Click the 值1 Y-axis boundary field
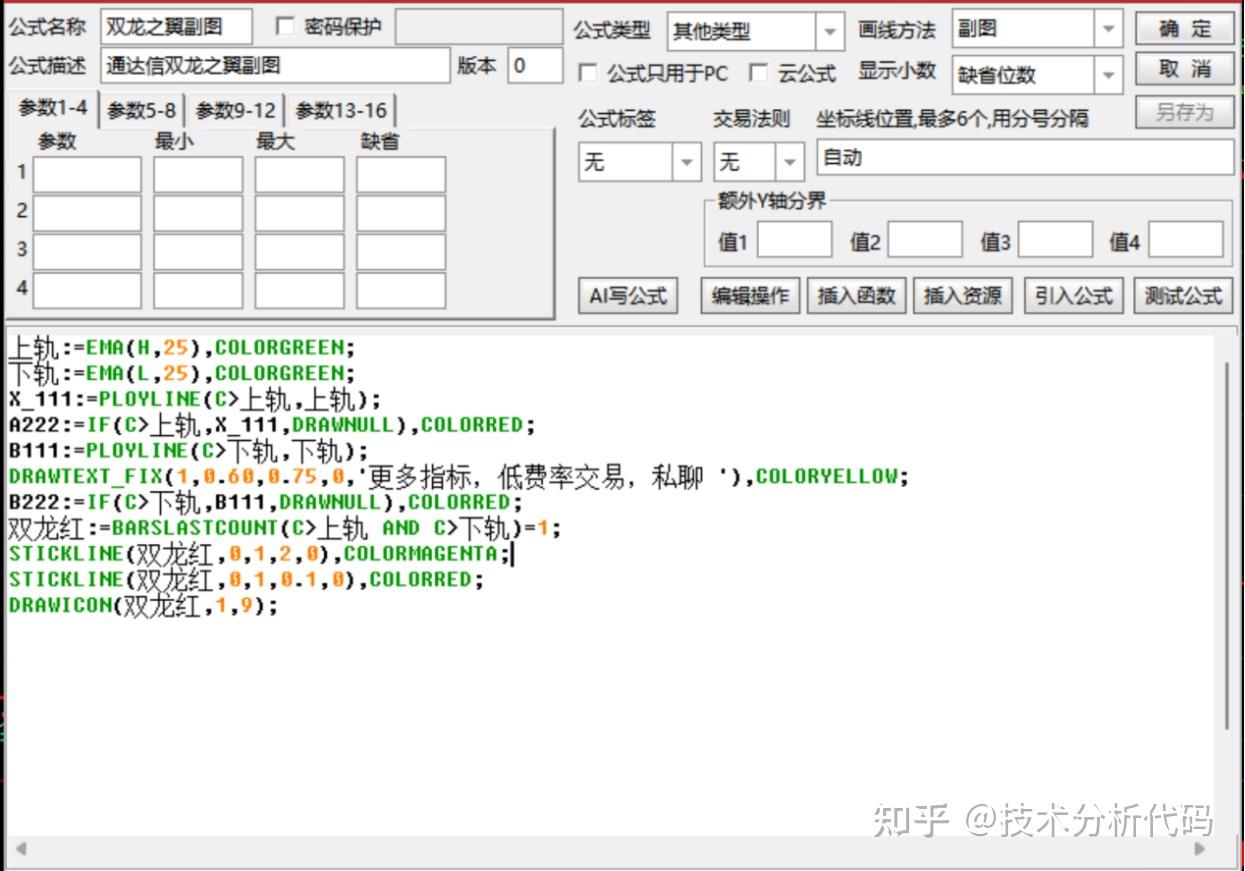The width and height of the screenshot is (1245, 871). [x=794, y=241]
